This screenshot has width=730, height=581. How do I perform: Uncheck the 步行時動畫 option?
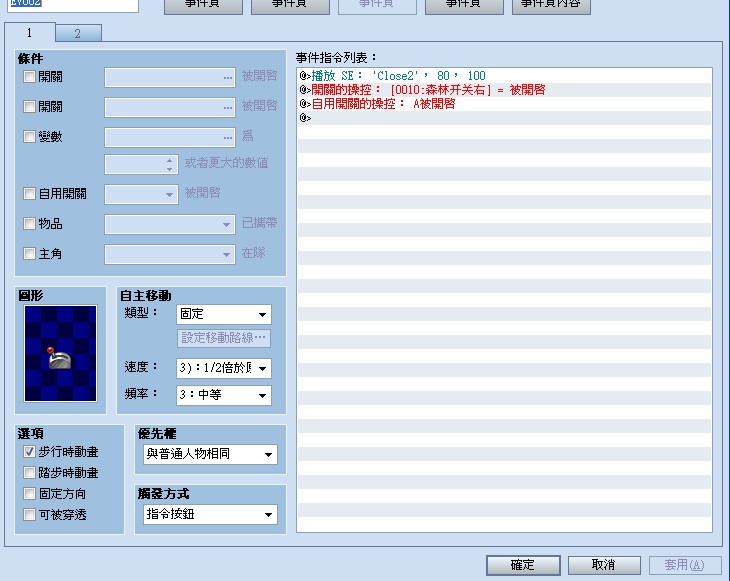[x=29, y=452]
